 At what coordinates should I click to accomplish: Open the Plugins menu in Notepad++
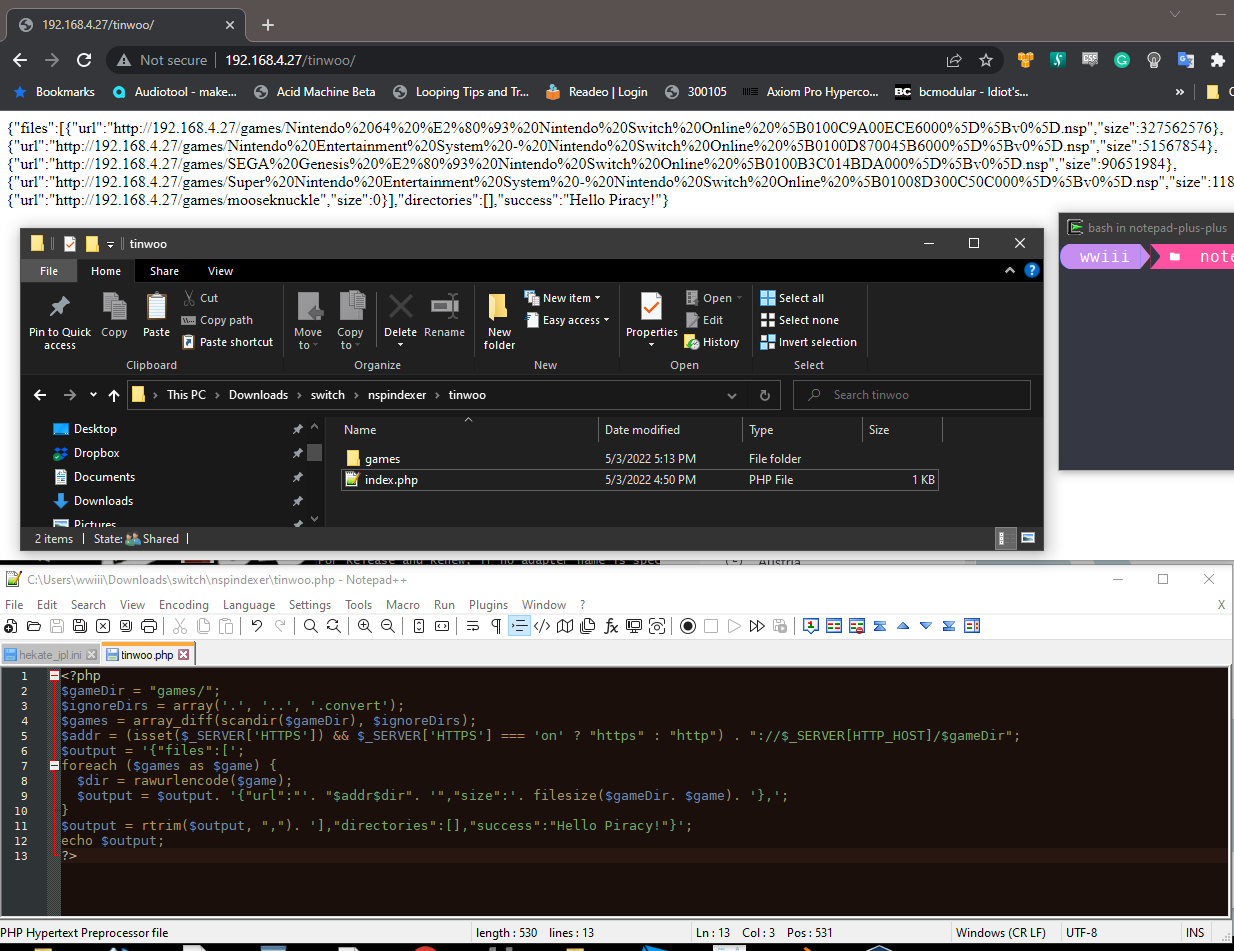(x=488, y=605)
